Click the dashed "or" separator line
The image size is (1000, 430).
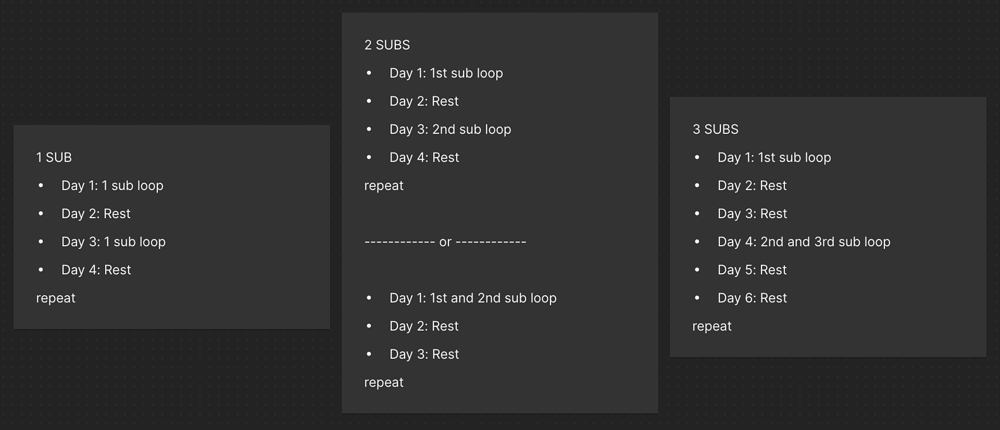[x=445, y=242]
